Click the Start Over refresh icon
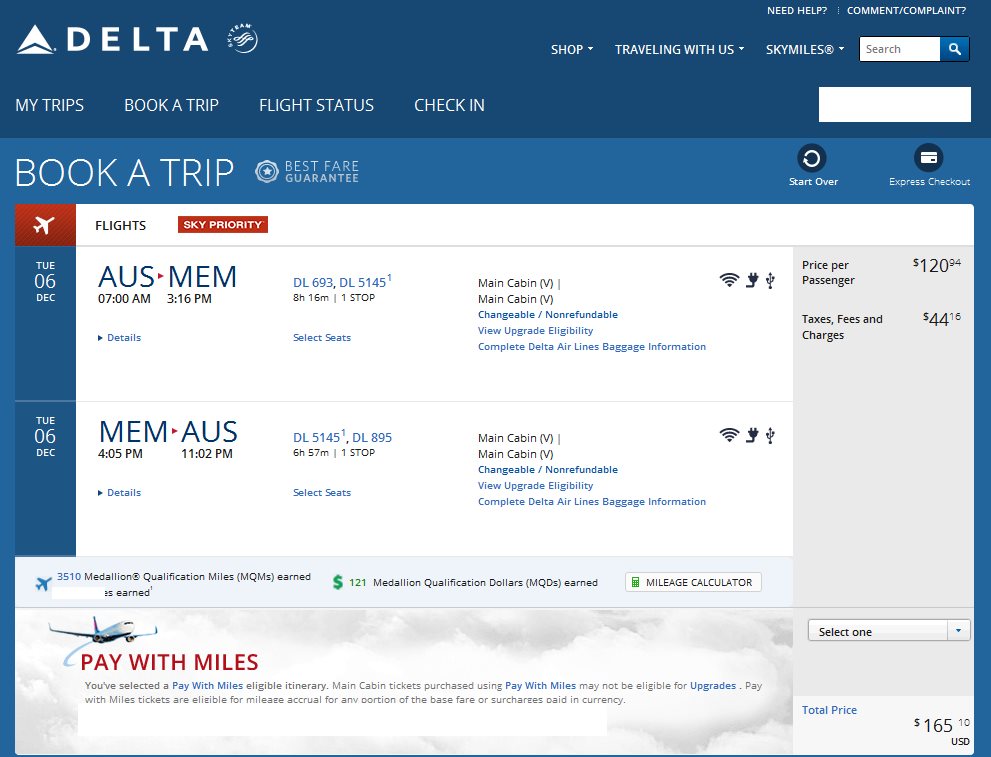 pos(811,158)
